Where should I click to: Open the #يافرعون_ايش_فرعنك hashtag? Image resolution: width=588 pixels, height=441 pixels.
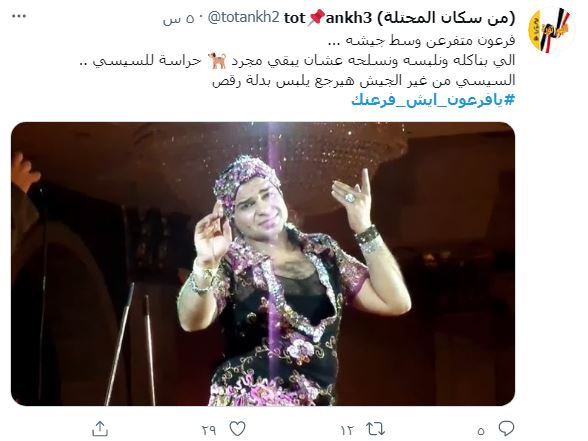click(x=433, y=100)
